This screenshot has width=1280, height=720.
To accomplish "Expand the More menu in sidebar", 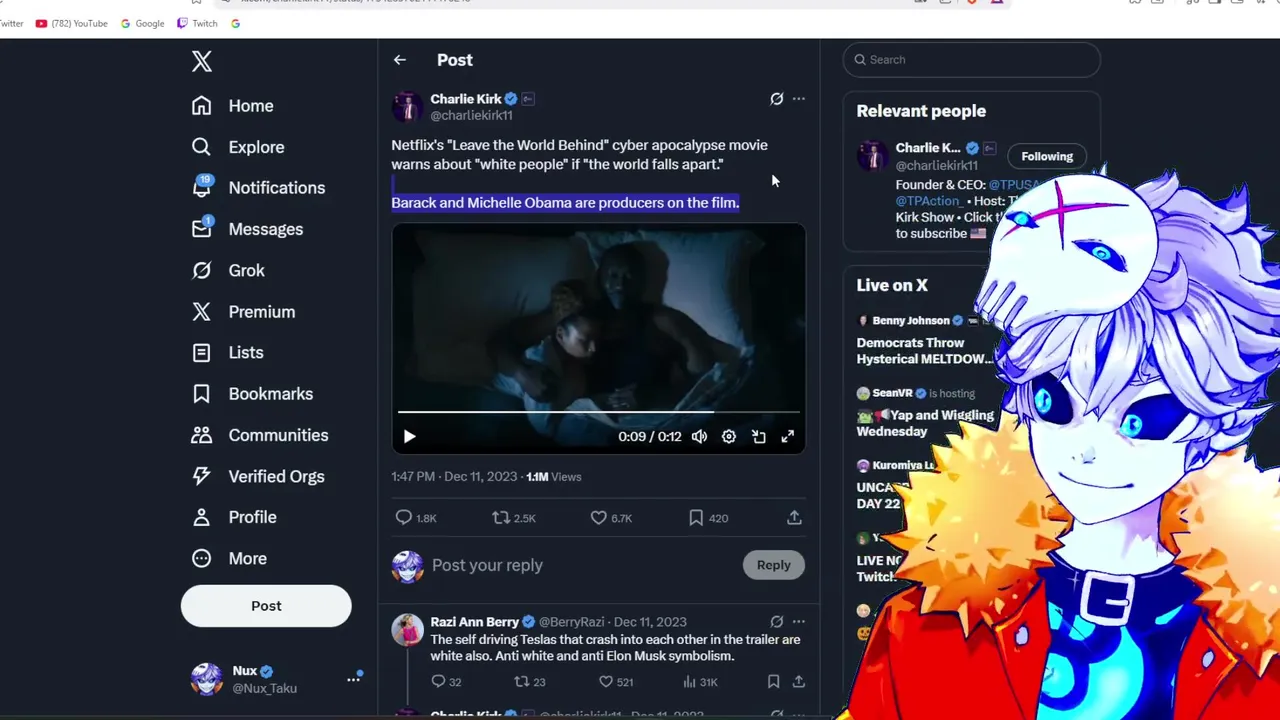I will click(x=229, y=559).
